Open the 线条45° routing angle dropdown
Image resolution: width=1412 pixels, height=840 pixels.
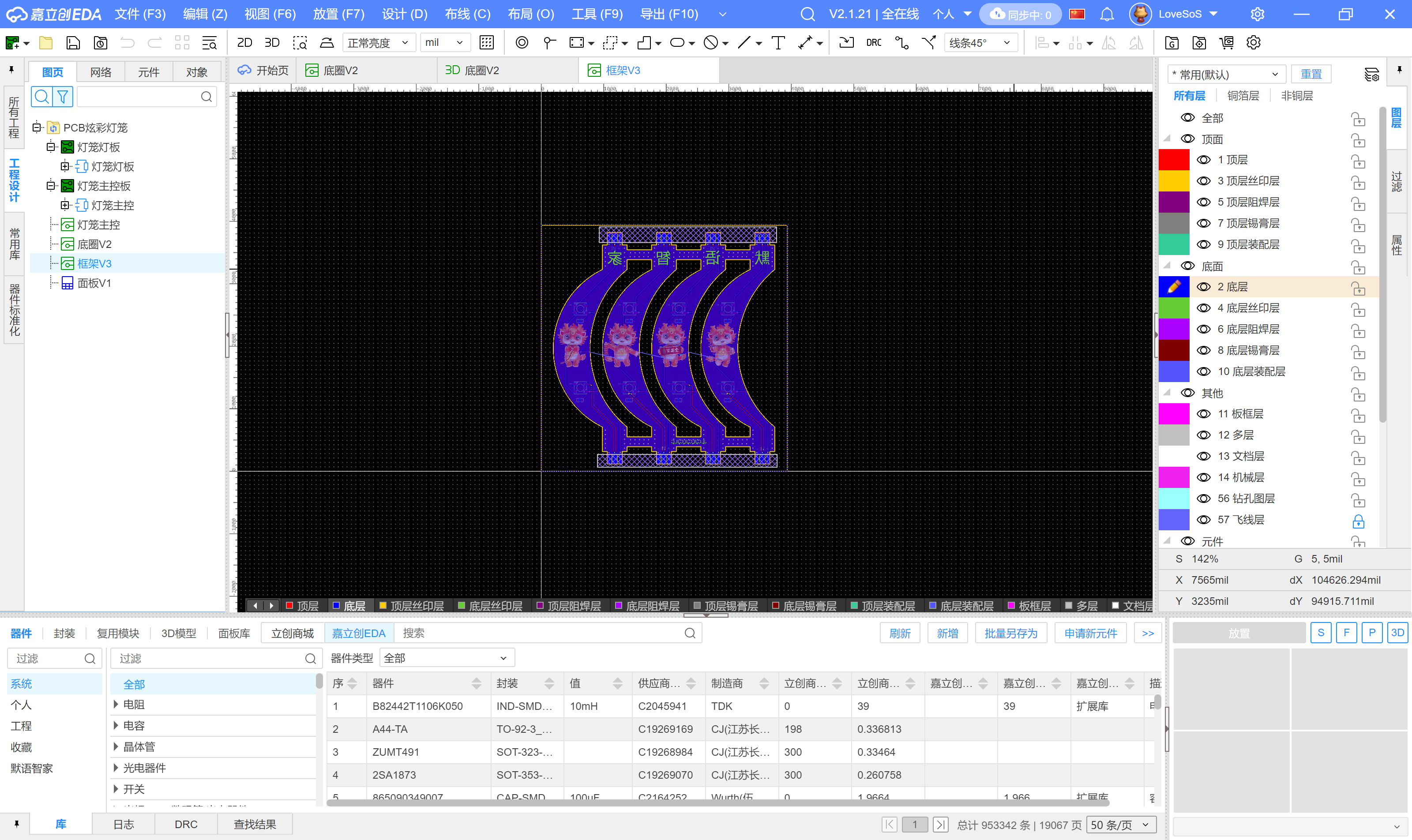[x=980, y=42]
